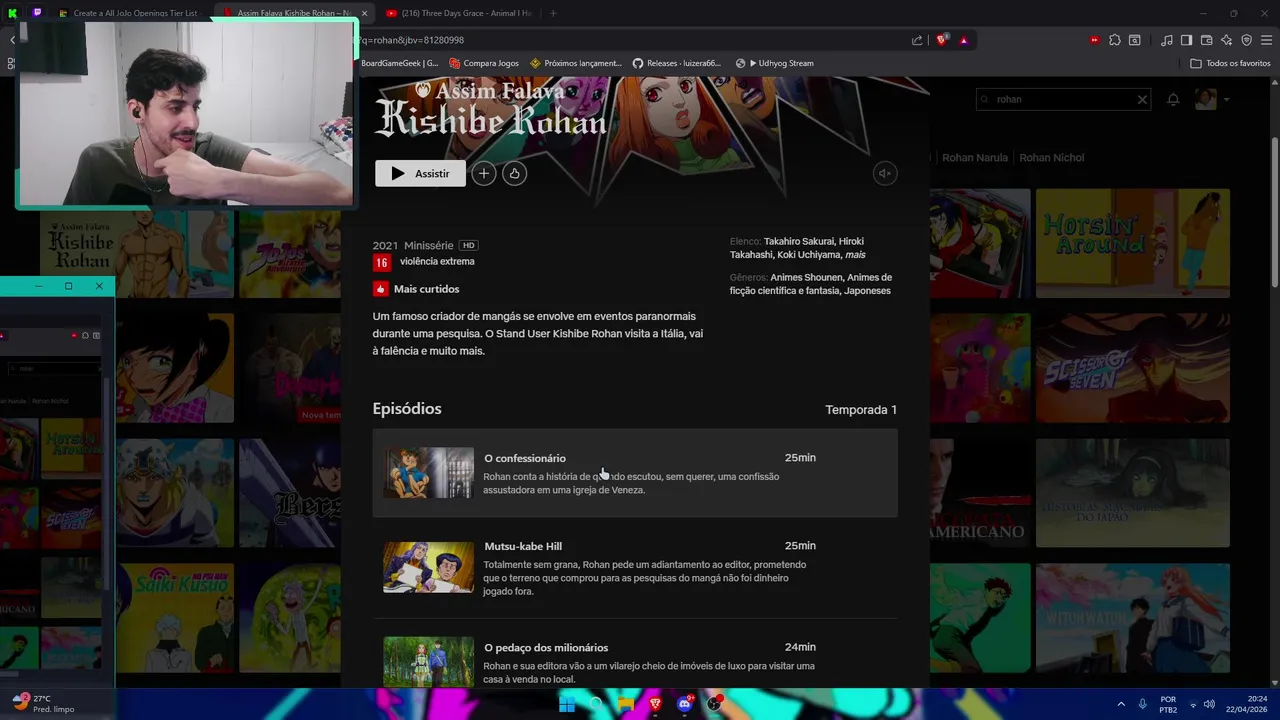Clear the rohan search with the X icon
Image resolution: width=1280 pixels, height=720 pixels.
pos(1142,99)
